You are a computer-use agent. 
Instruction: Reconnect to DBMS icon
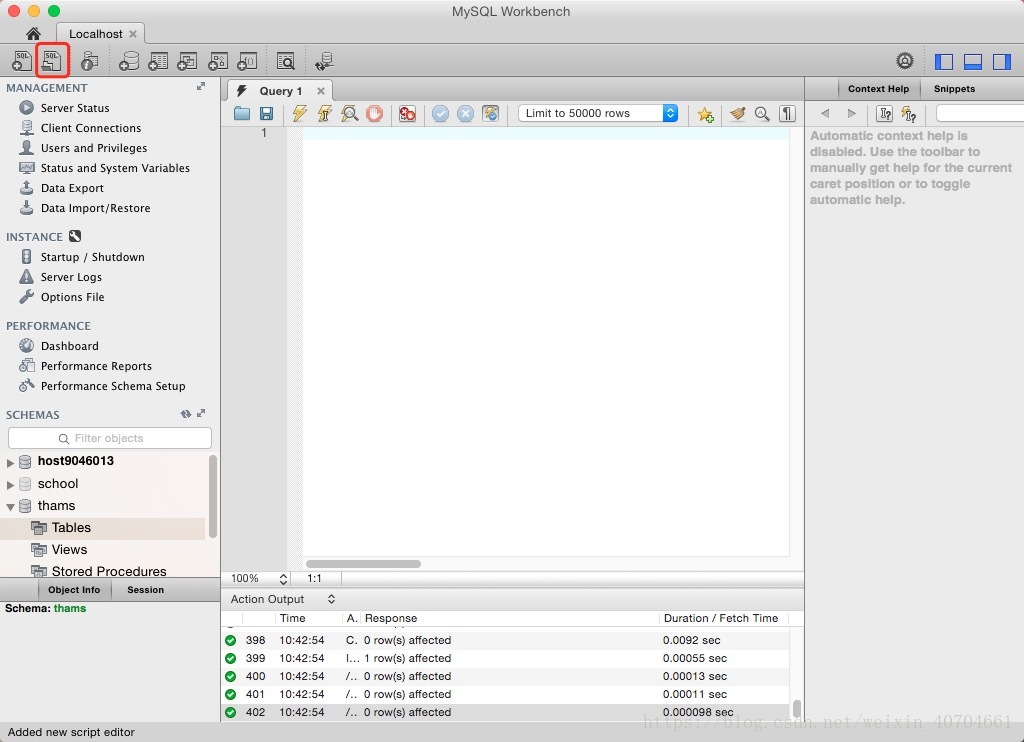324,61
